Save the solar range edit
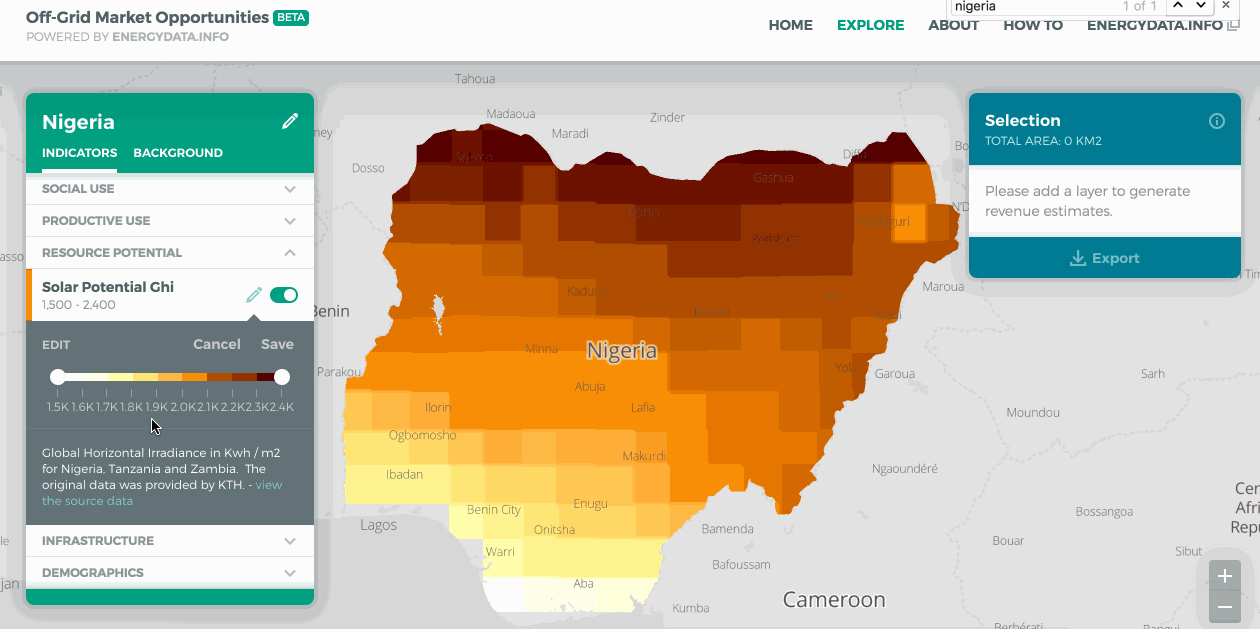 [x=277, y=344]
